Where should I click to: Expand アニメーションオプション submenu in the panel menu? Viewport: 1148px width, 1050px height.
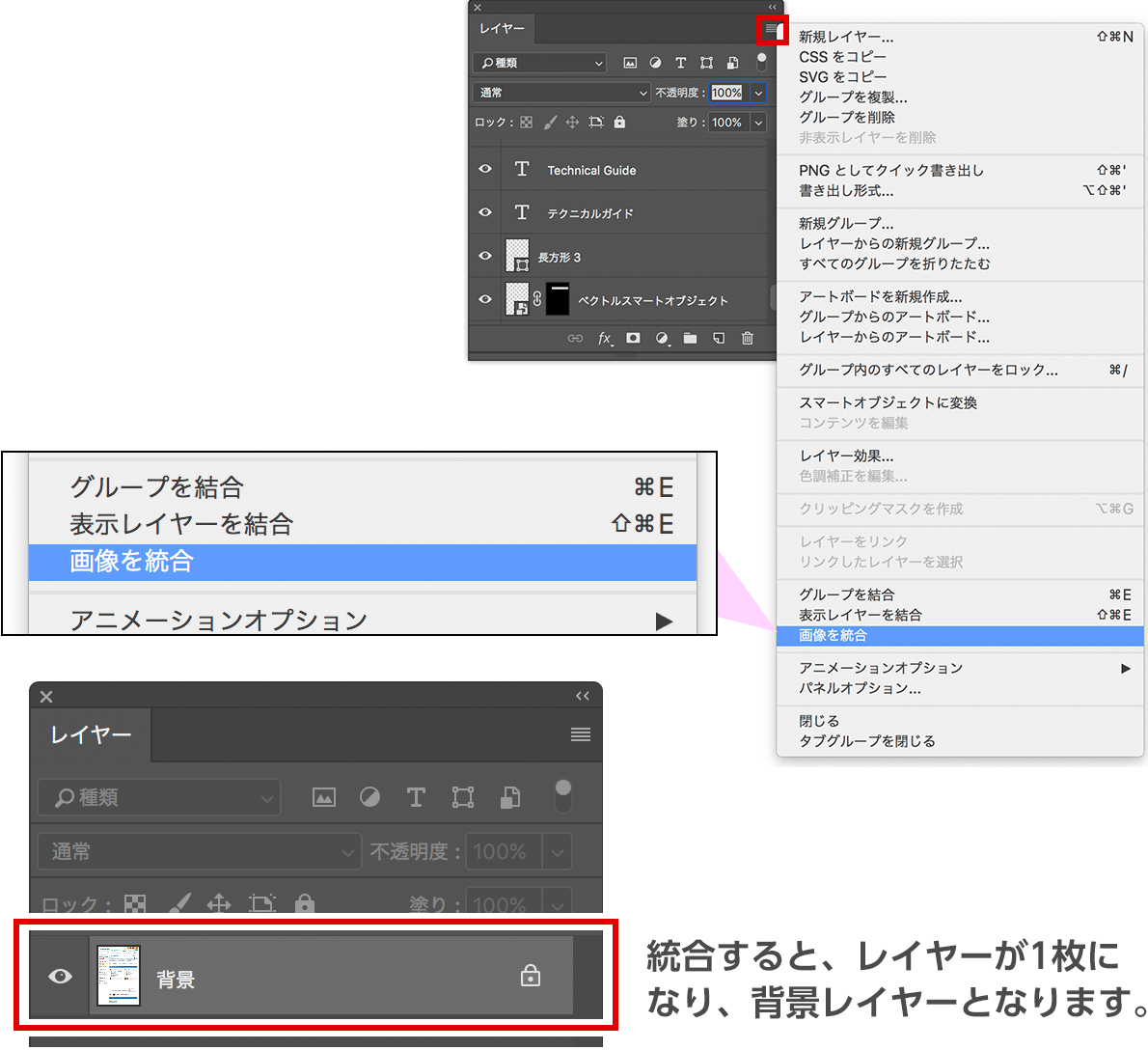click(x=960, y=668)
